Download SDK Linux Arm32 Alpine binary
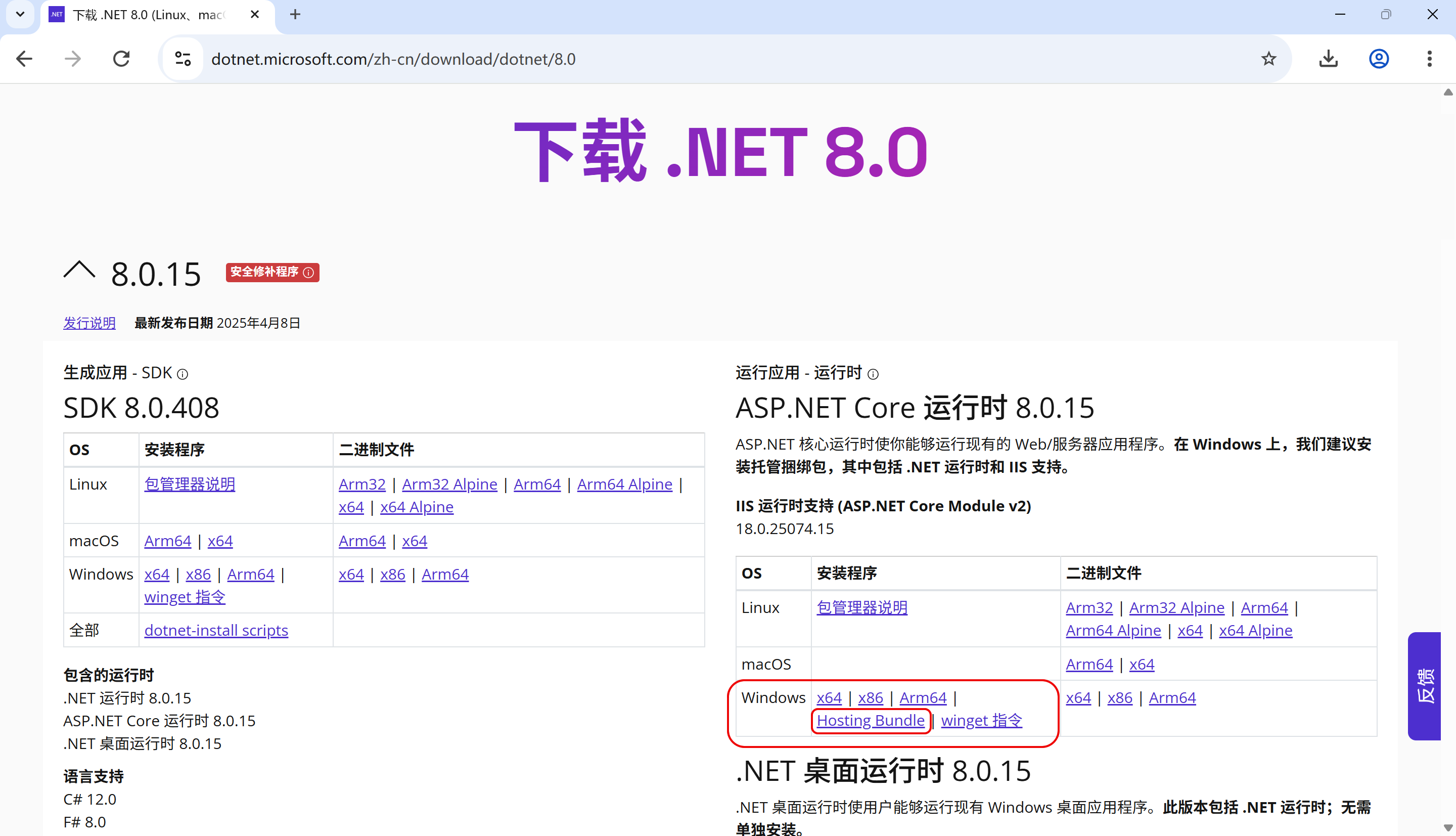This screenshot has height=836, width=1456. coord(449,484)
